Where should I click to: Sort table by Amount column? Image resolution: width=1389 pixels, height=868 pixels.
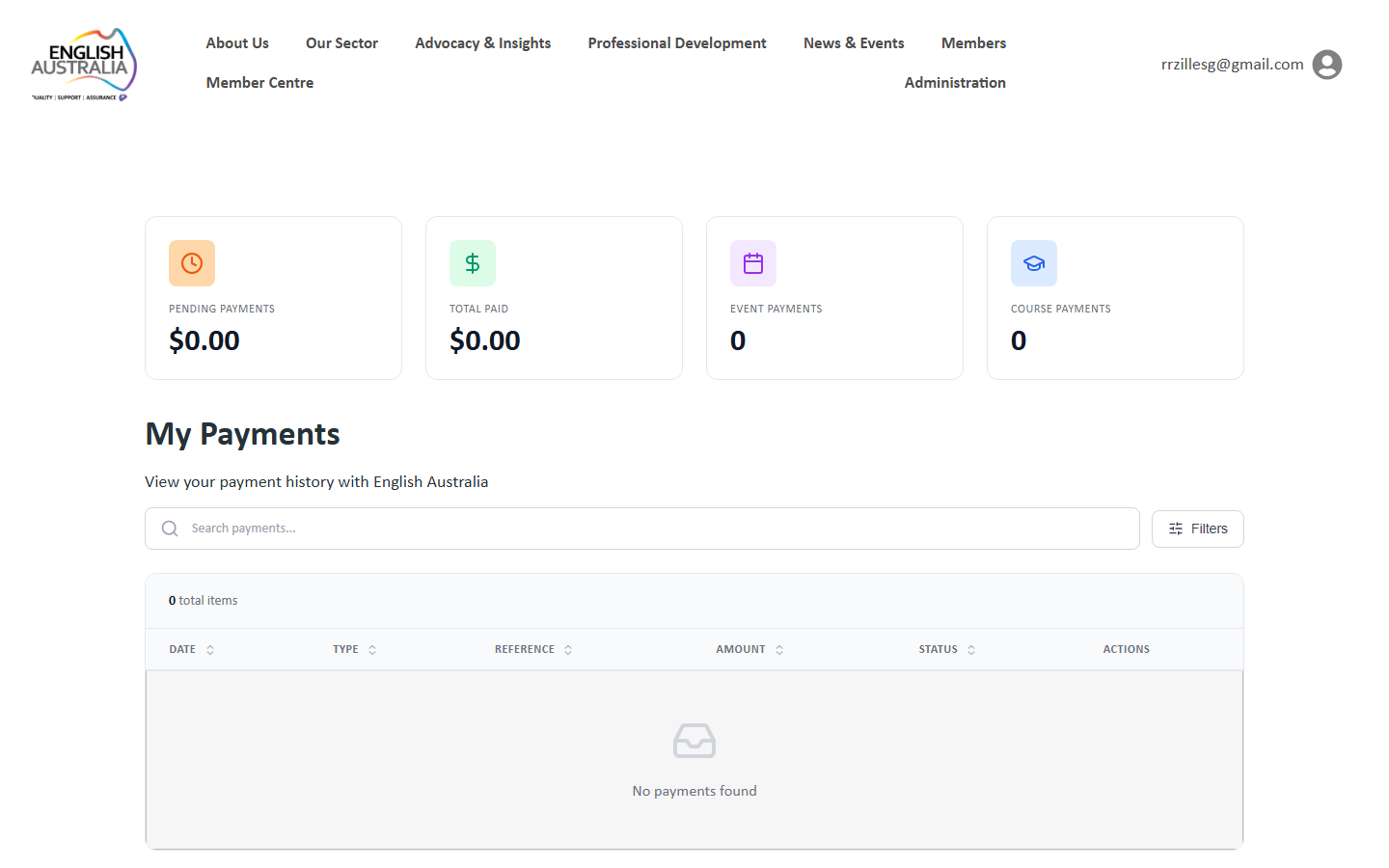749,650
